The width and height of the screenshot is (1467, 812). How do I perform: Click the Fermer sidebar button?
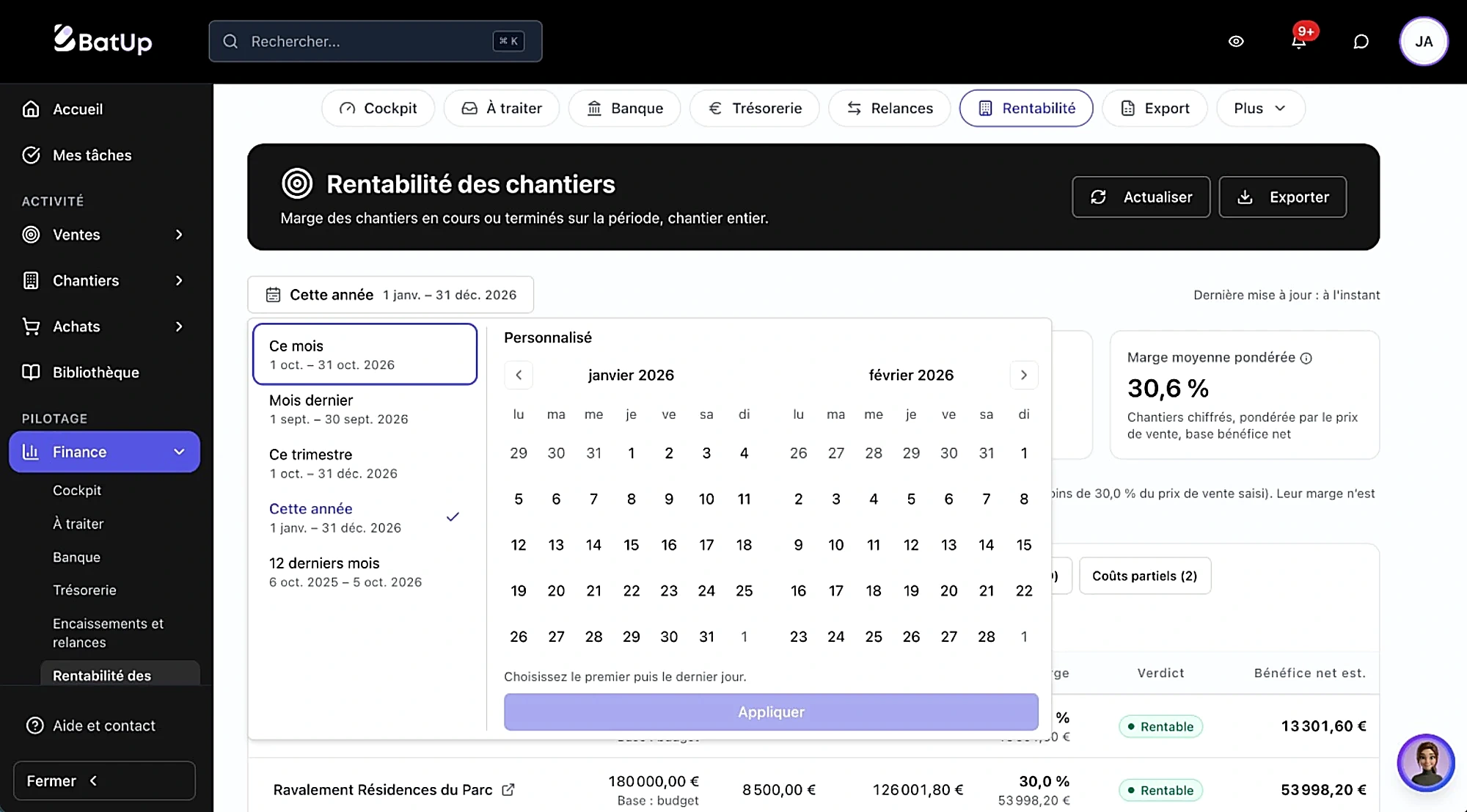[104, 781]
